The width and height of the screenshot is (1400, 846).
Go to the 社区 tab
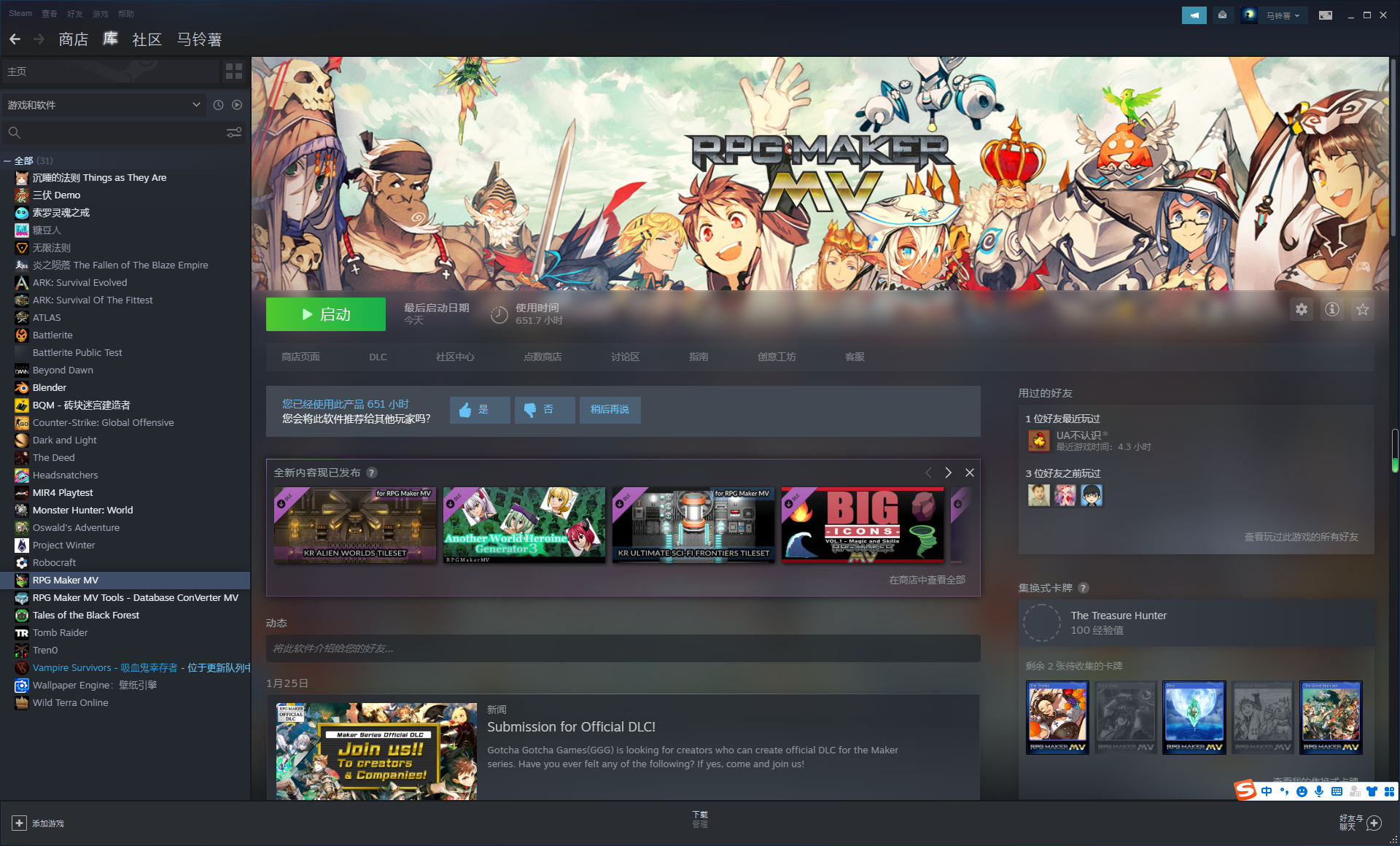pyautogui.click(x=147, y=39)
